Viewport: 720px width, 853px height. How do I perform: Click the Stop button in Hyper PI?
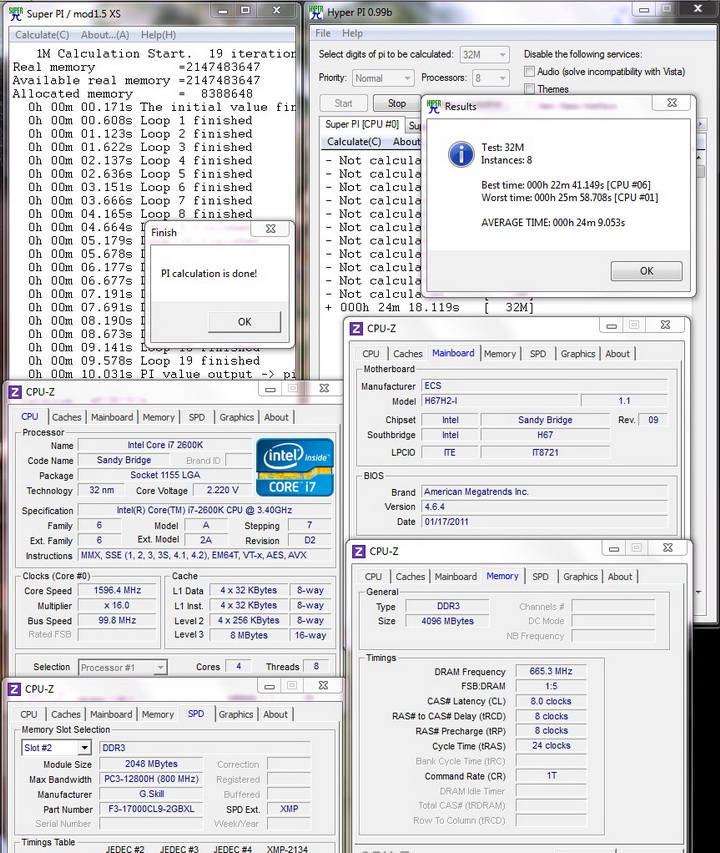pyautogui.click(x=397, y=103)
